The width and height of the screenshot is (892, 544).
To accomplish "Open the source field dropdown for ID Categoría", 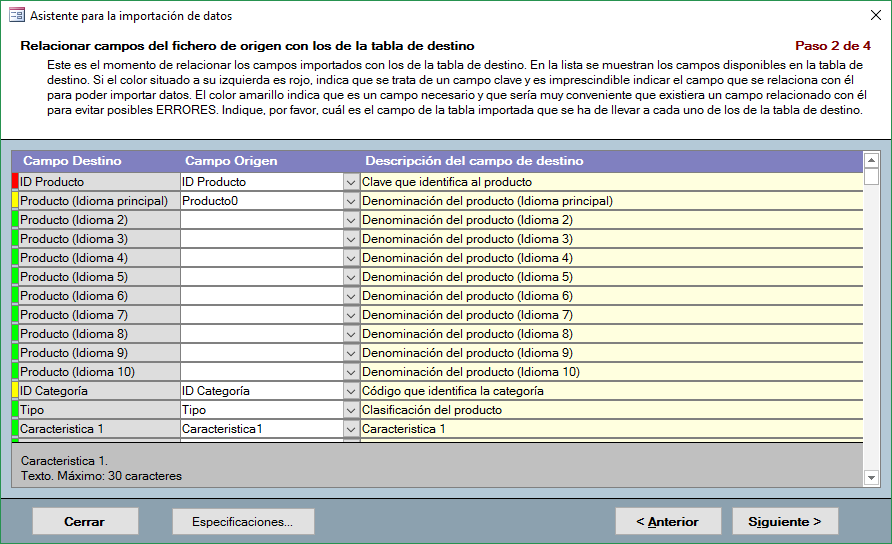I will pos(350,391).
